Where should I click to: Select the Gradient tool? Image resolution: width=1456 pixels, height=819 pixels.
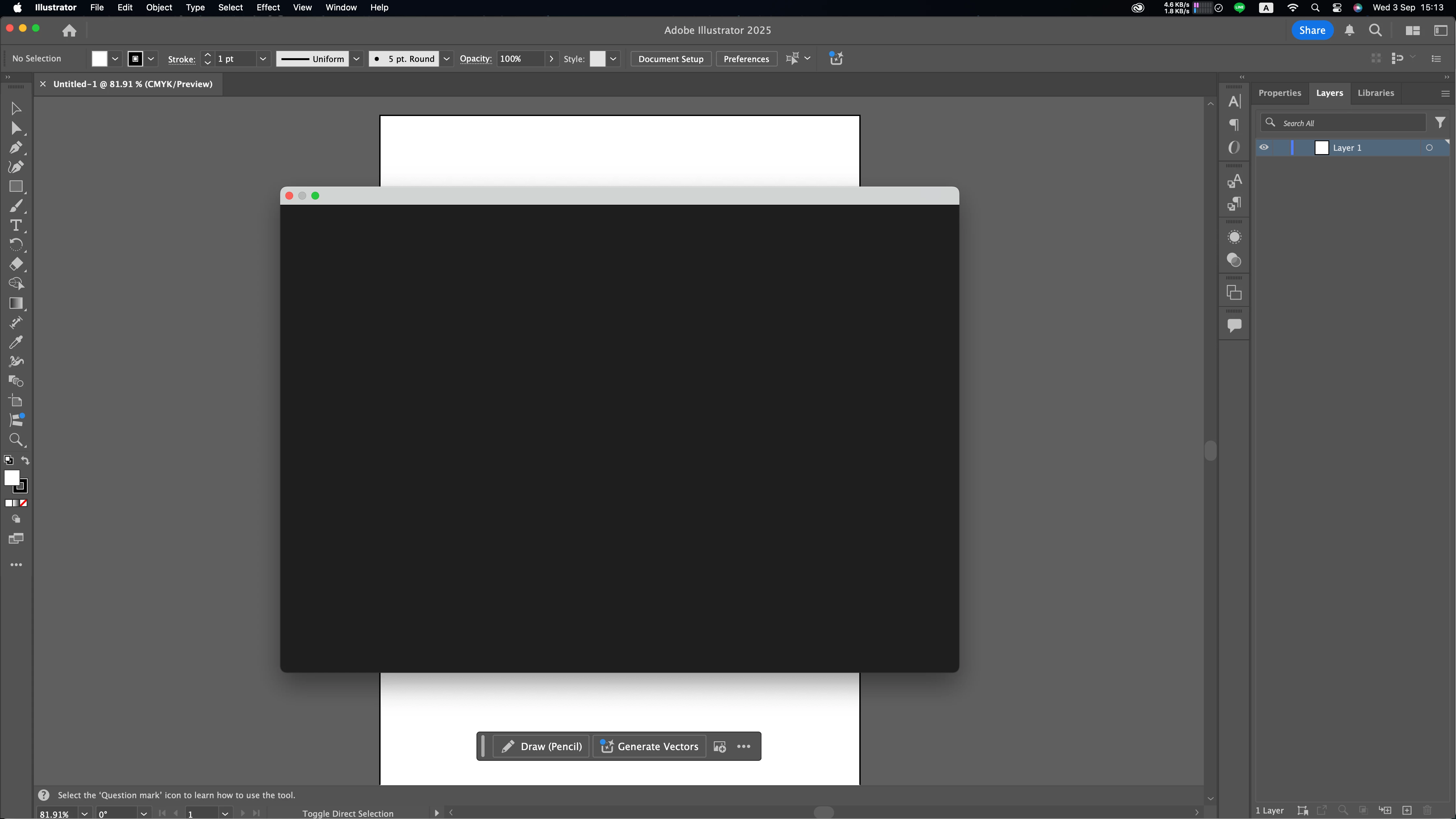pyautogui.click(x=16, y=304)
